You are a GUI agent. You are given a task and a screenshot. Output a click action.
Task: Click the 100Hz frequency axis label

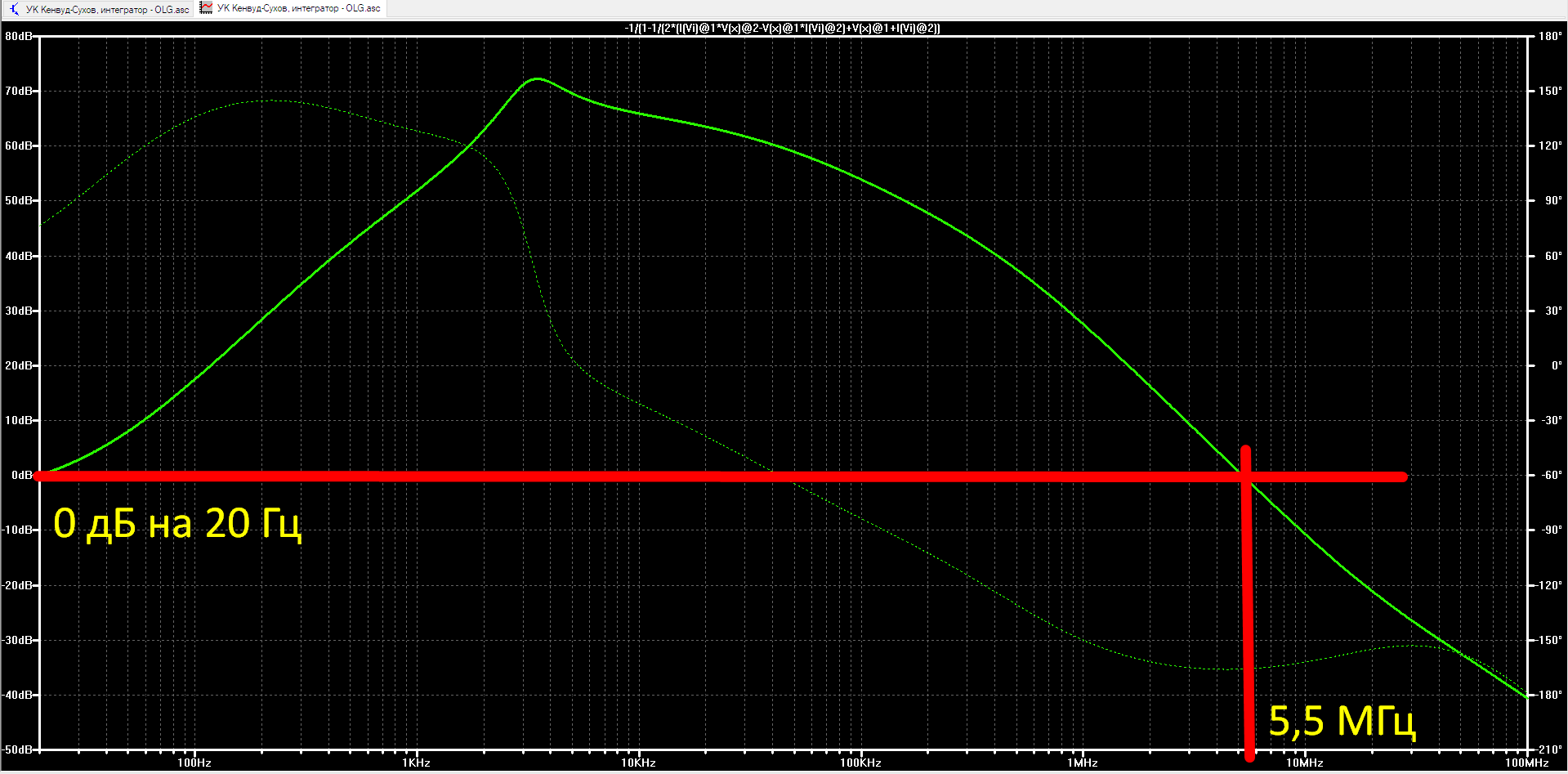tap(194, 763)
